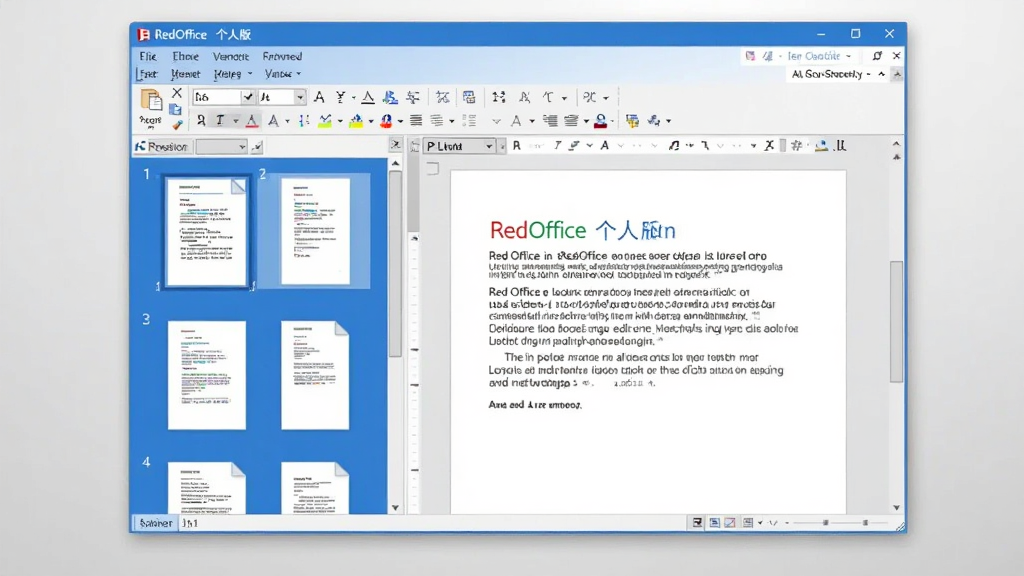Open the 'Ien Caatiie' dropdown at top right
Screen dimensions: 1024x576
point(819,56)
